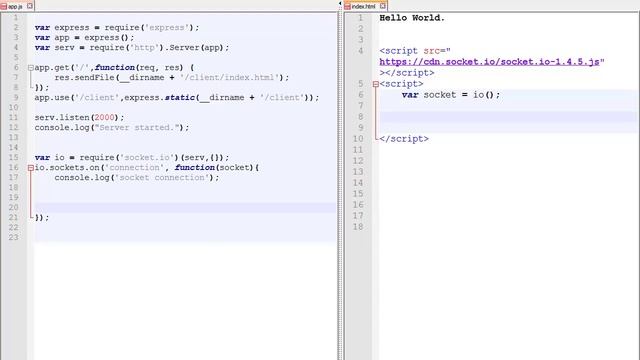
Task: Click the console.log('socket connection') line
Action: tap(137, 178)
